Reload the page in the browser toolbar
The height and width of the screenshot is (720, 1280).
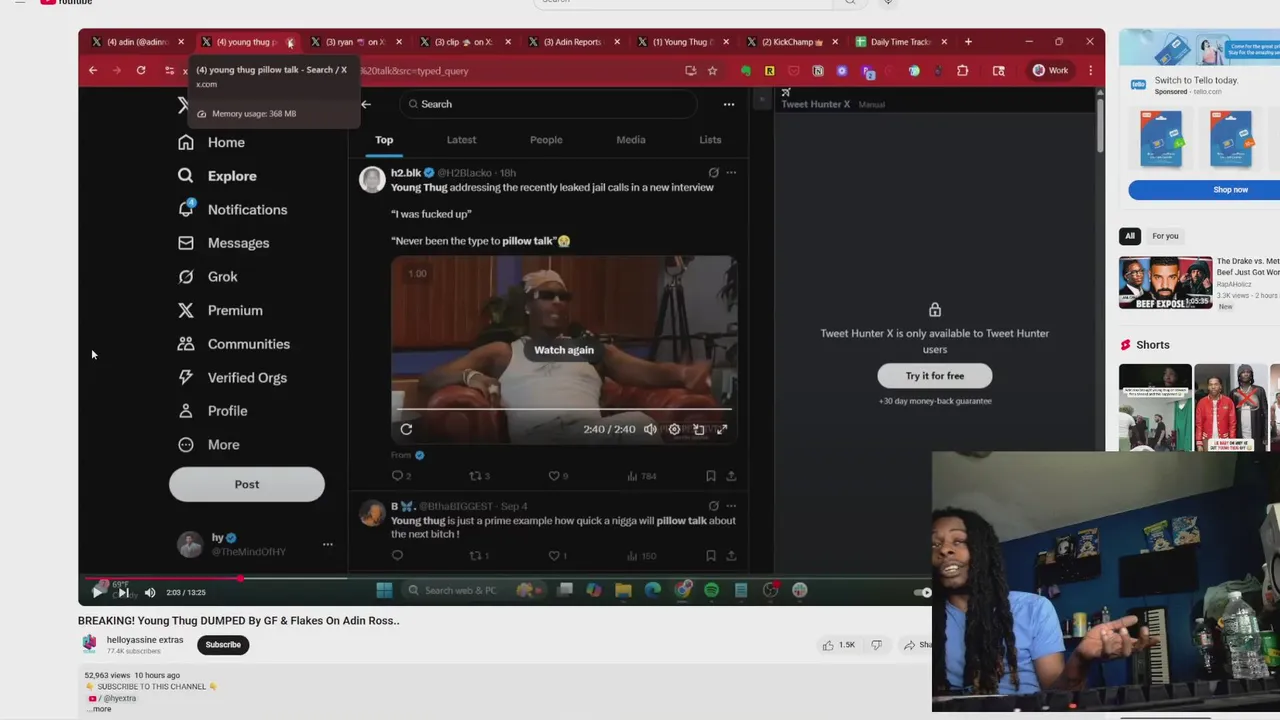pyautogui.click(x=141, y=71)
